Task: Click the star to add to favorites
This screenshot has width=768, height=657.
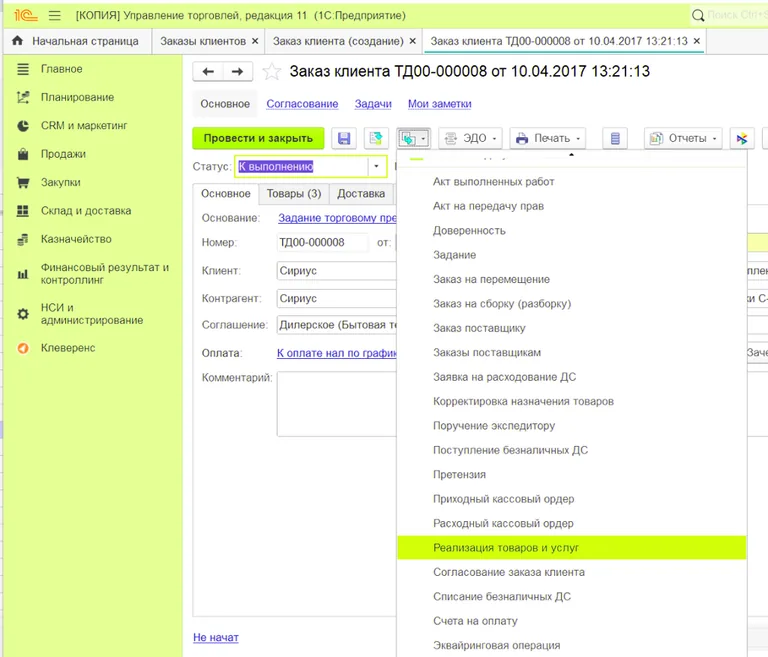Action: tap(271, 72)
